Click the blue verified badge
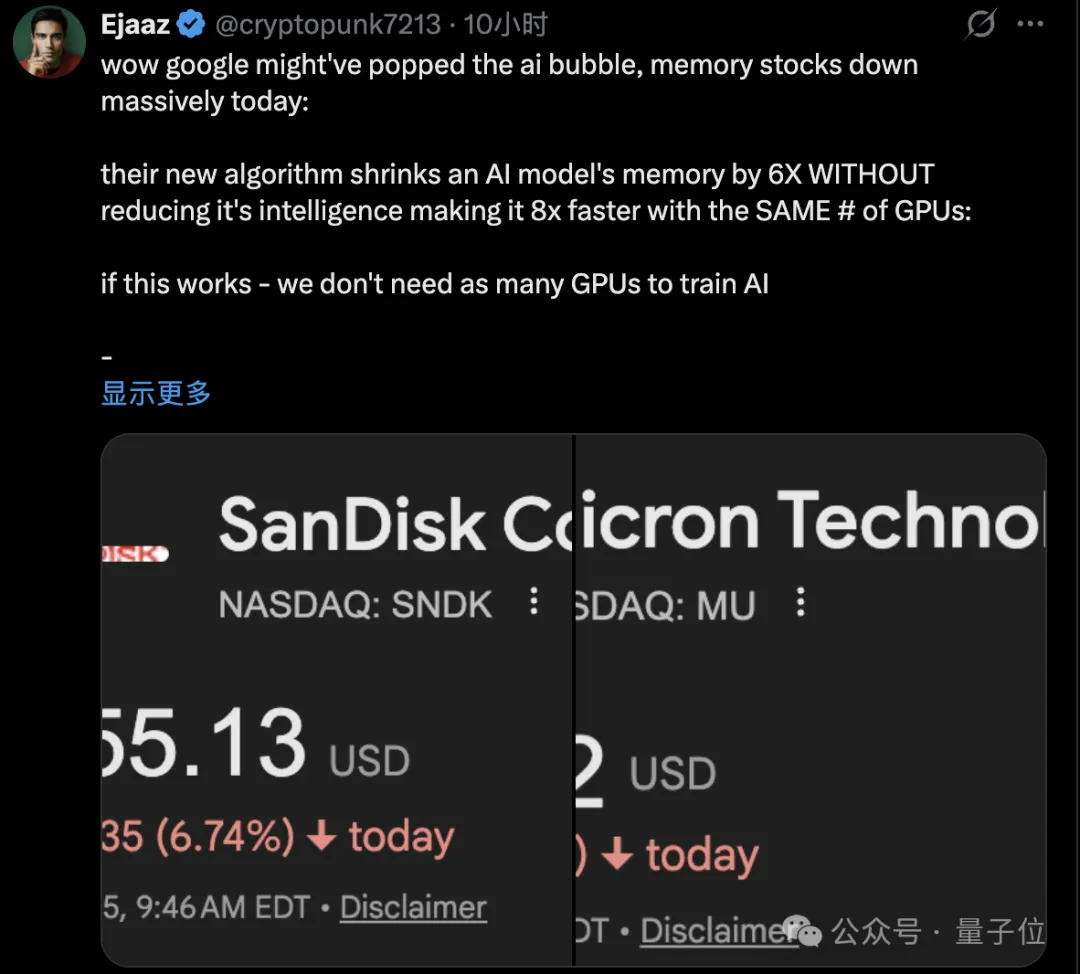This screenshot has height=974, width=1080. [x=190, y=24]
